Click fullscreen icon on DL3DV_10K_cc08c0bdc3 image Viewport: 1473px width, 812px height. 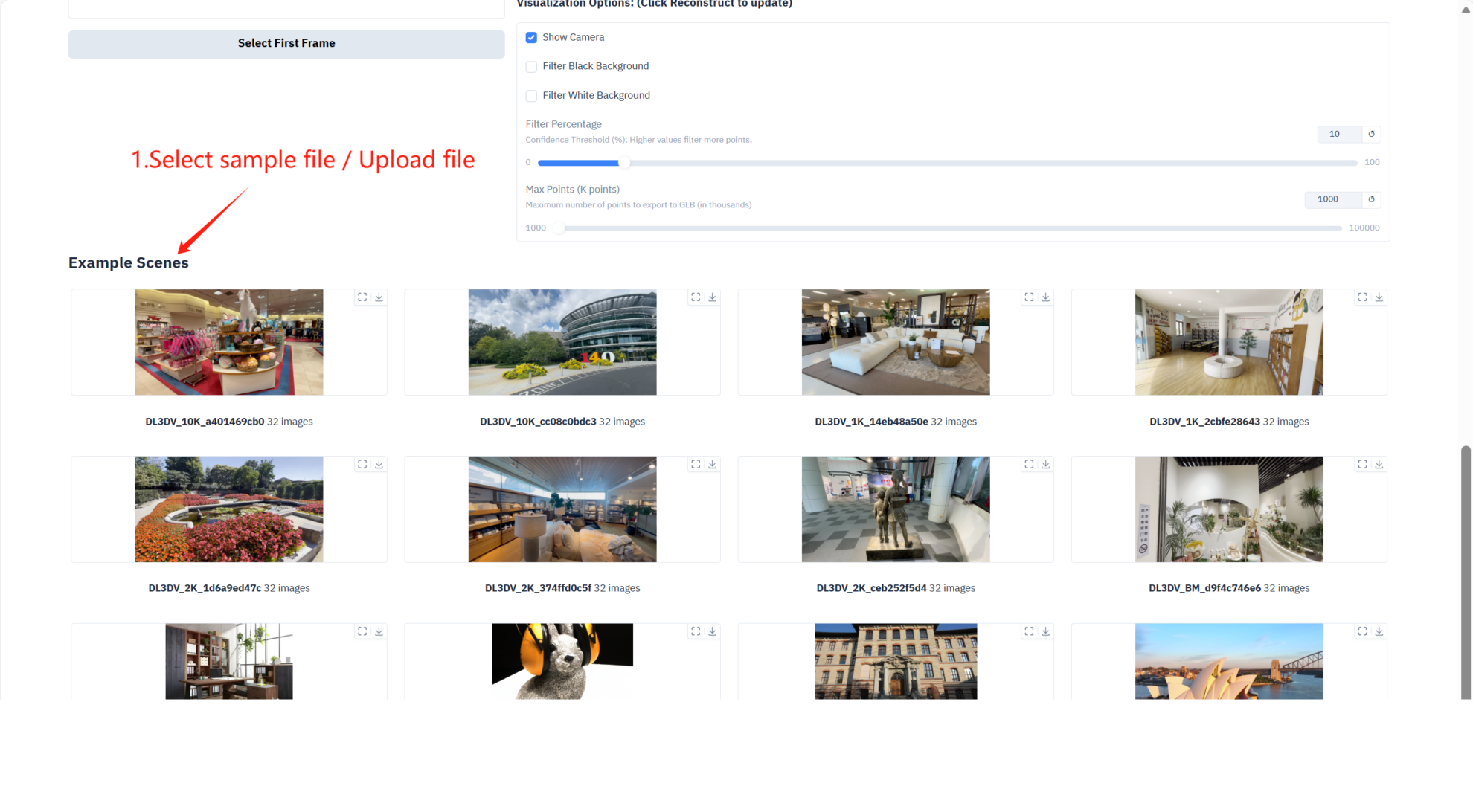tap(696, 297)
